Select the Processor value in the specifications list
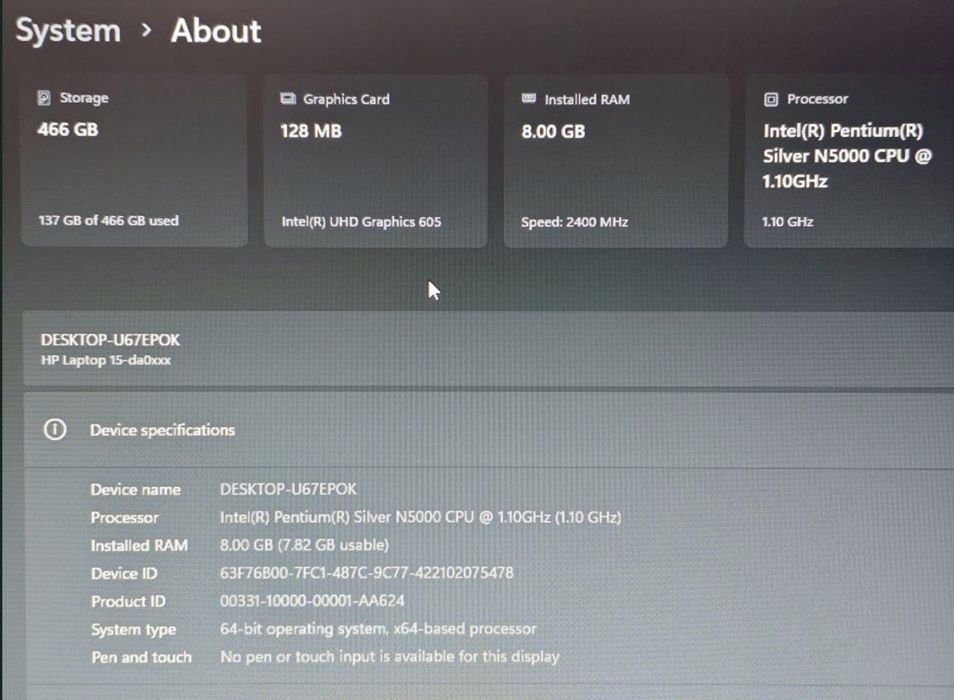This screenshot has width=954, height=700. [x=420, y=517]
